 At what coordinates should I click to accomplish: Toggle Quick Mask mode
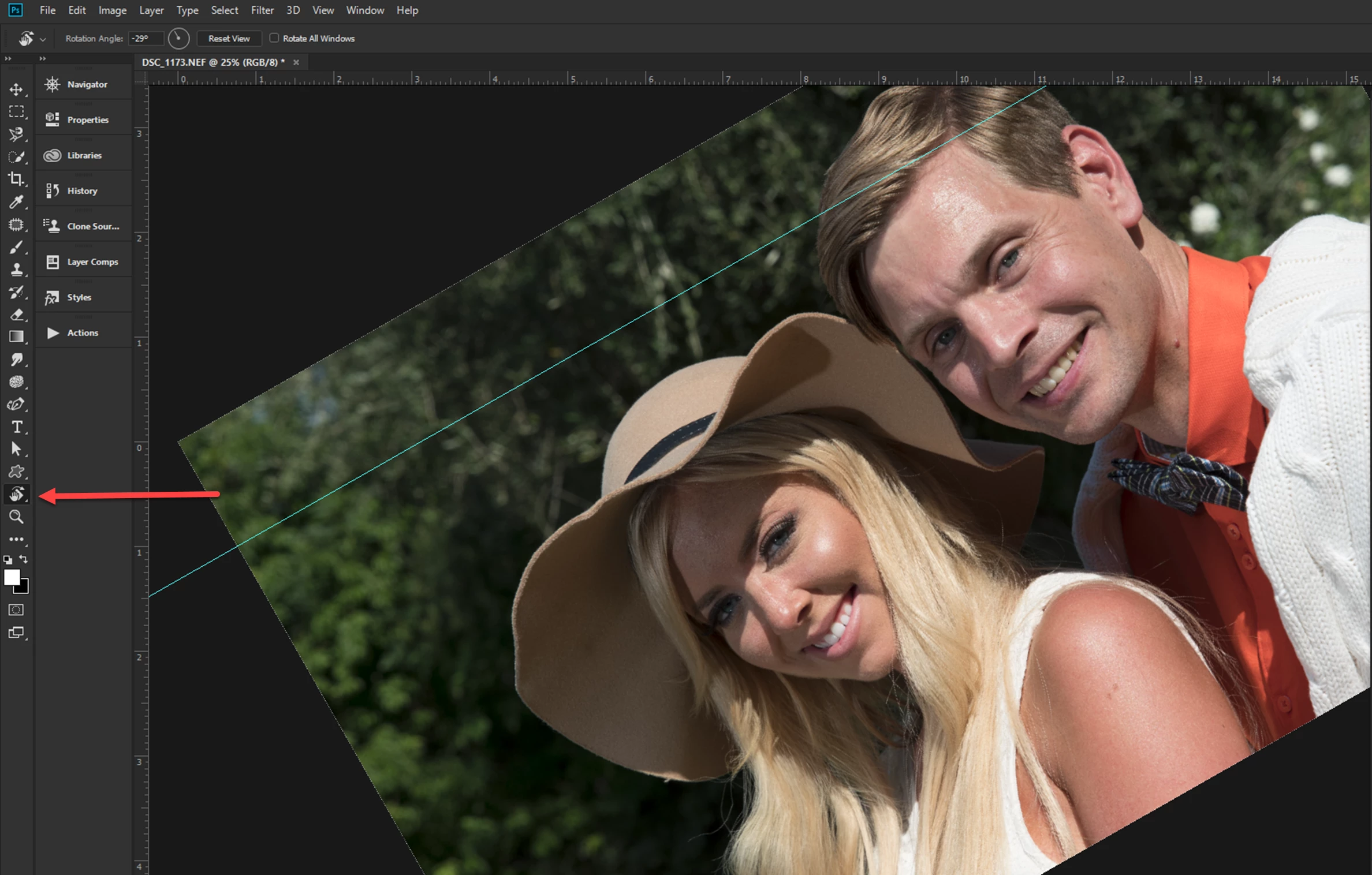point(16,610)
